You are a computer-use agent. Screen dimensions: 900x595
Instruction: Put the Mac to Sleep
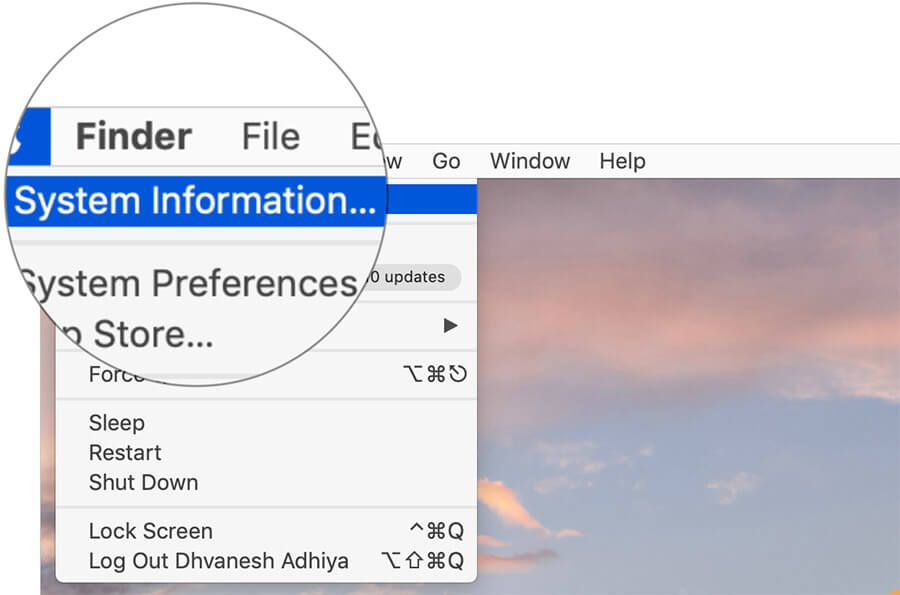(x=117, y=423)
